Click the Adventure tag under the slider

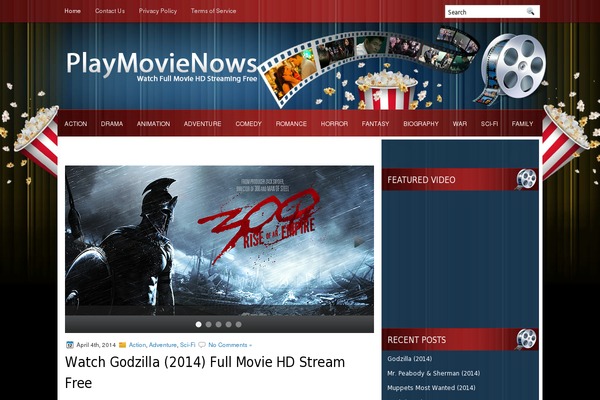[x=163, y=345]
